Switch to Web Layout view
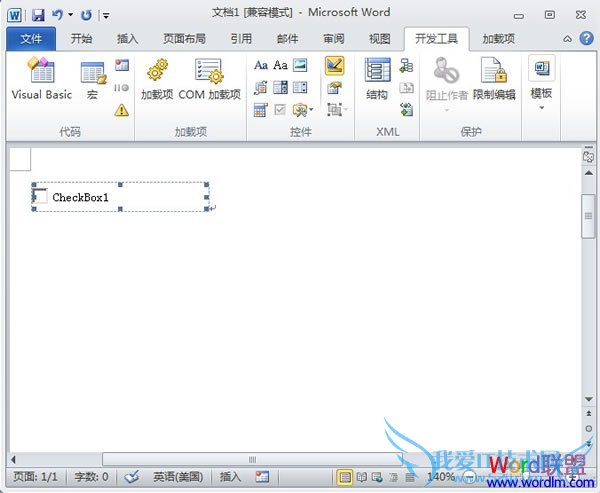The height and width of the screenshot is (493, 600). 378,477
